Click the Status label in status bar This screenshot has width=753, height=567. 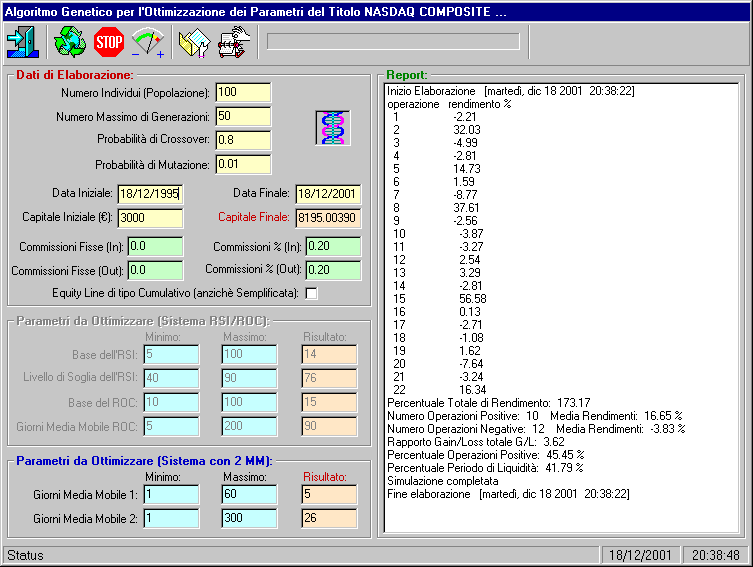25,555
